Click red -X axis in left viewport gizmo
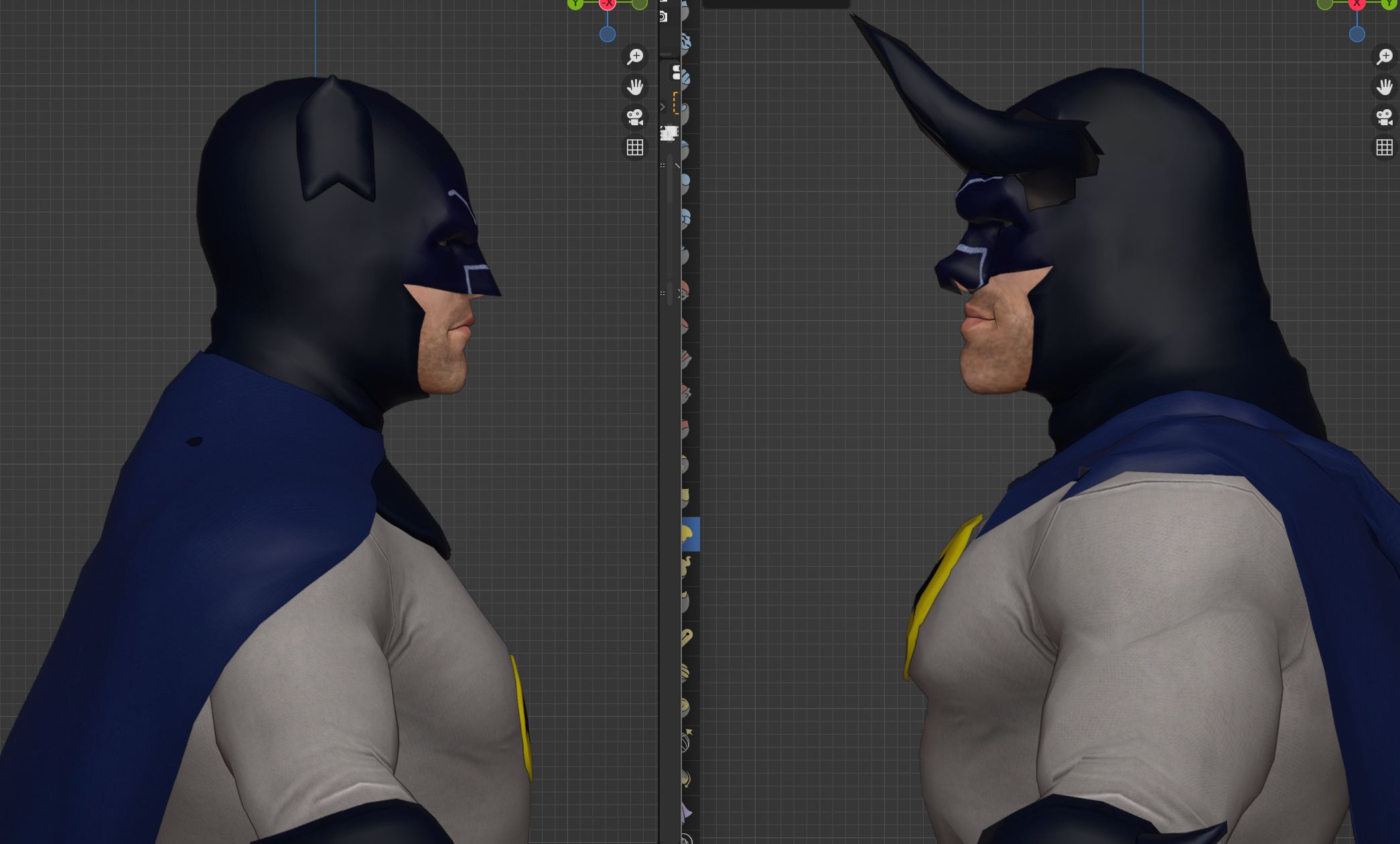The height and width of the screenshot is (844, 1400). click(x=608, y=3)
